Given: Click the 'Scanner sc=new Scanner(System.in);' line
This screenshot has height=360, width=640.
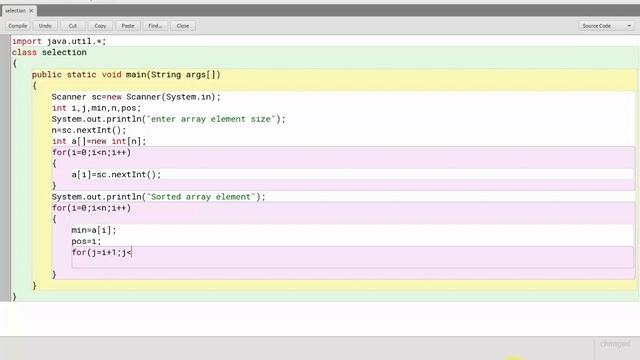Looking at the screenshot, I should coord(136,97).
